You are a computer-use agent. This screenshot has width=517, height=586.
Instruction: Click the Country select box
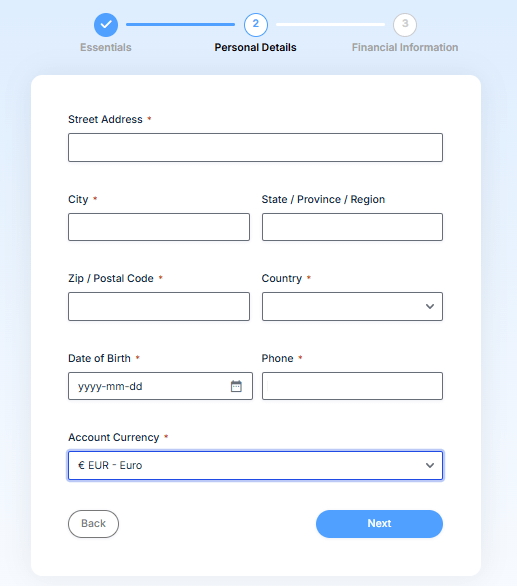point(352,306)
